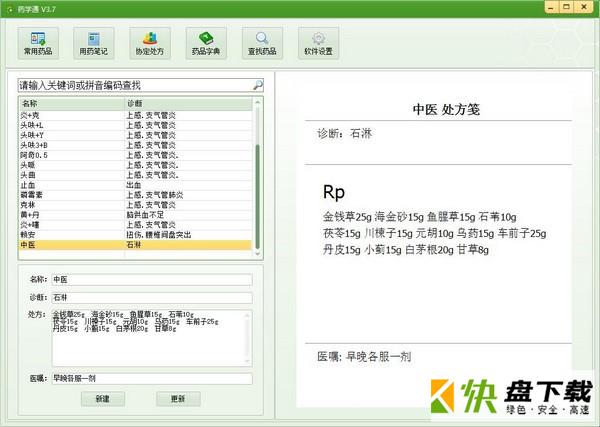Select the 头噻 row

pos(136,165)
